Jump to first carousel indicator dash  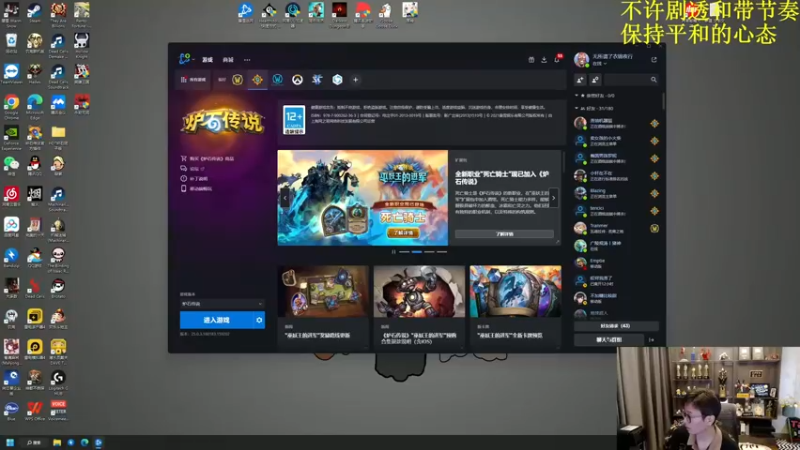pos(404,252)
